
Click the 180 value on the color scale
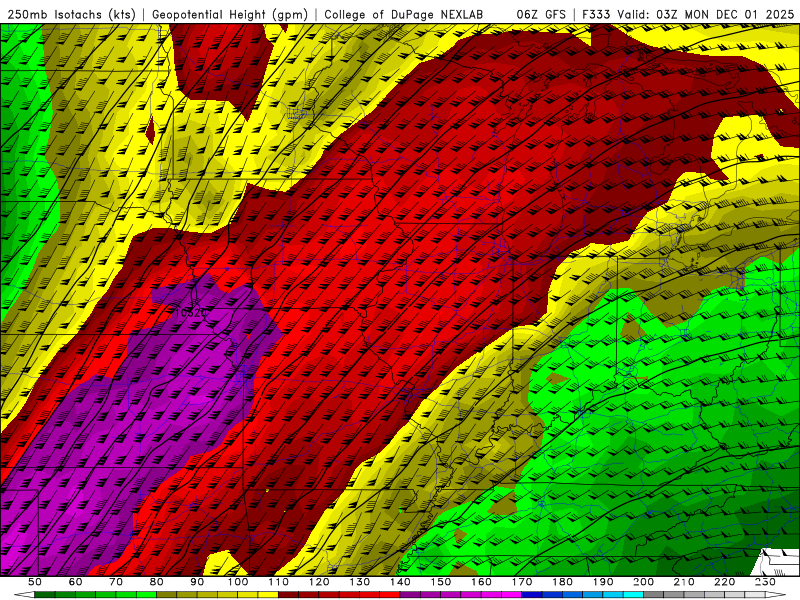pyautogui.click(x=563, y=582)
